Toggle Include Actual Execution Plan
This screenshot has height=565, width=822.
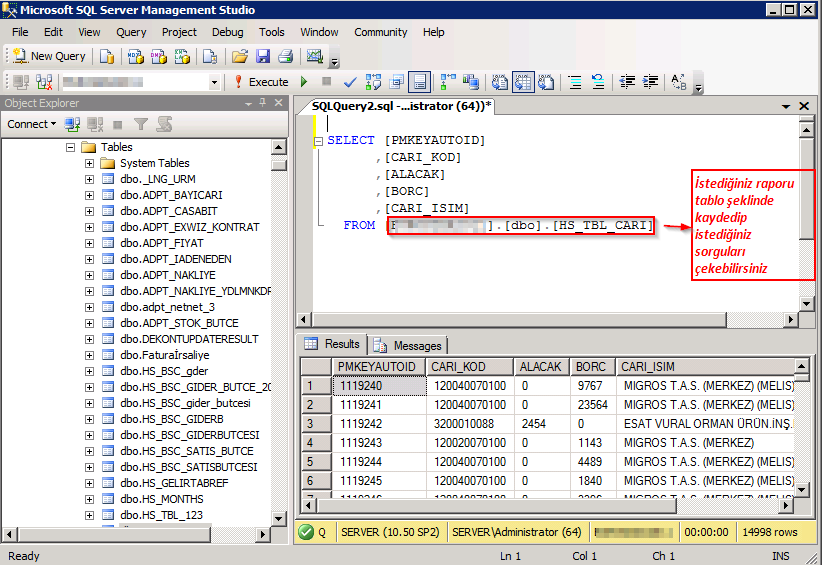pos(448,82)
